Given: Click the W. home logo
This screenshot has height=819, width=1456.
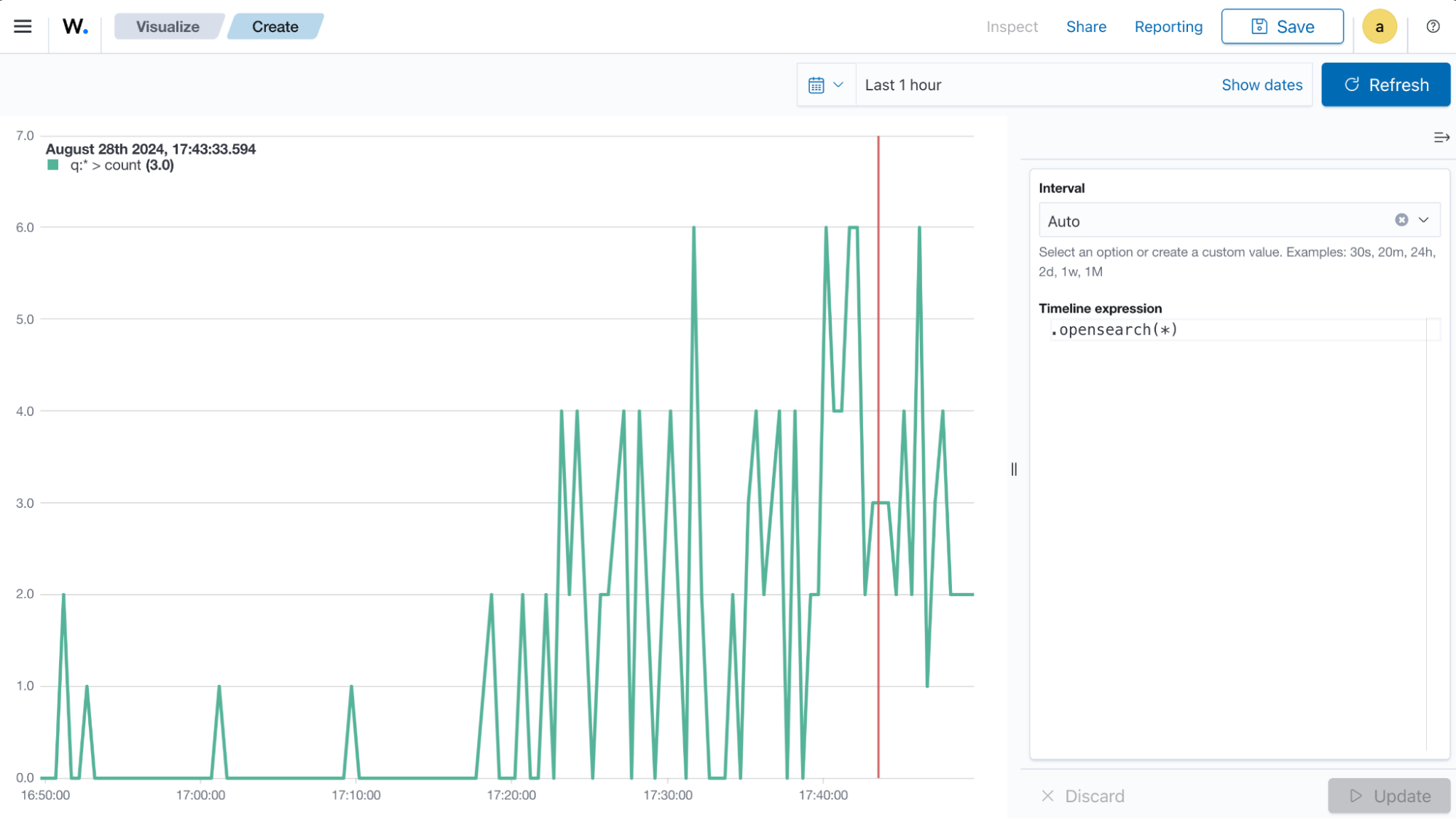Looking at the screenshot, I should click(x=75, y=26).
